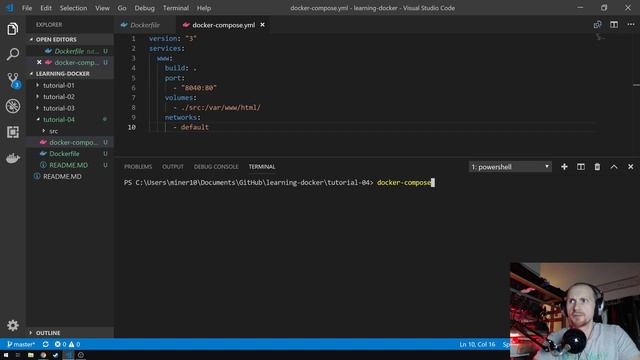
Task: Open the Extensions view
Action: point(13,132)
